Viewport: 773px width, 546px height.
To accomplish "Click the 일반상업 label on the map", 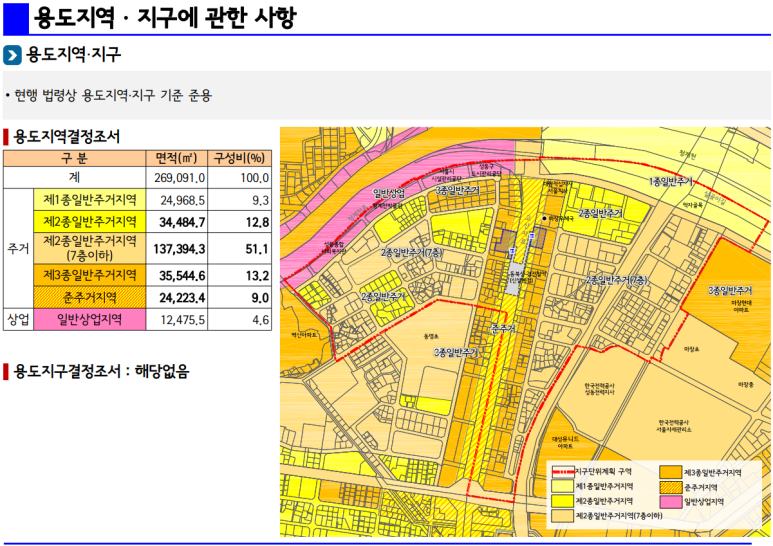I will (x=388, y=193).
